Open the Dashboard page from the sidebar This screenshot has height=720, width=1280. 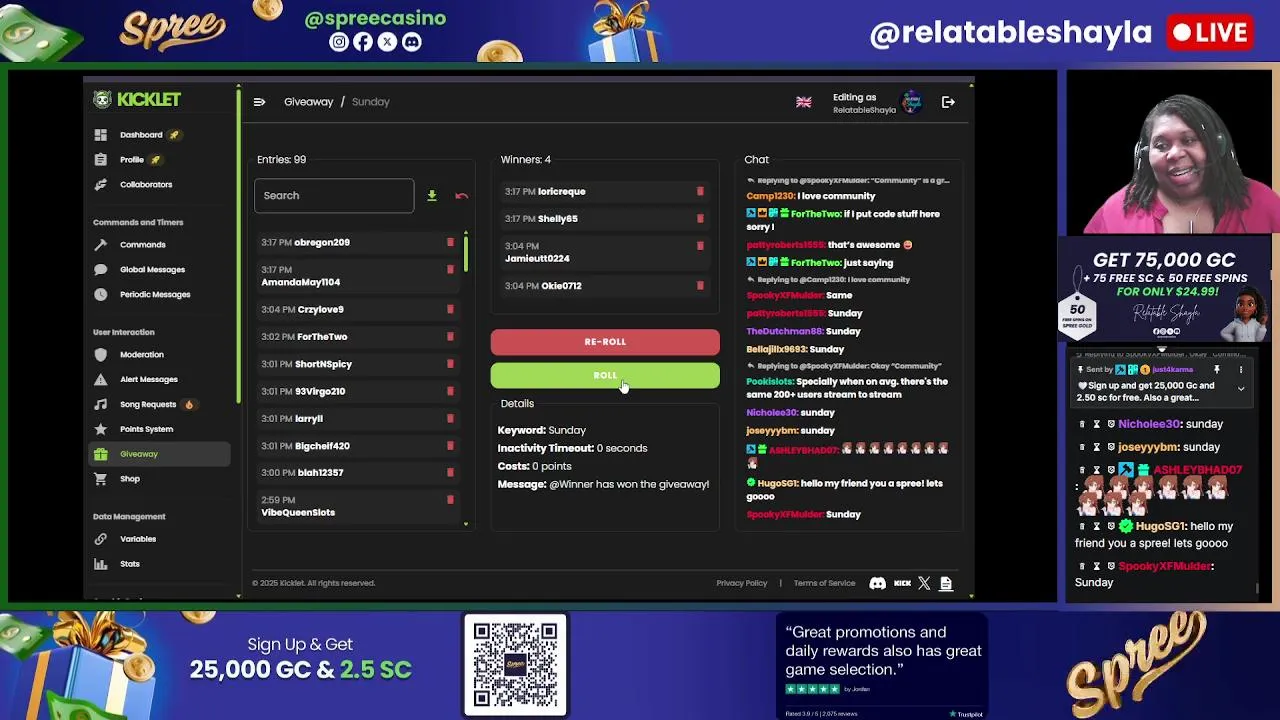(141, 135)
